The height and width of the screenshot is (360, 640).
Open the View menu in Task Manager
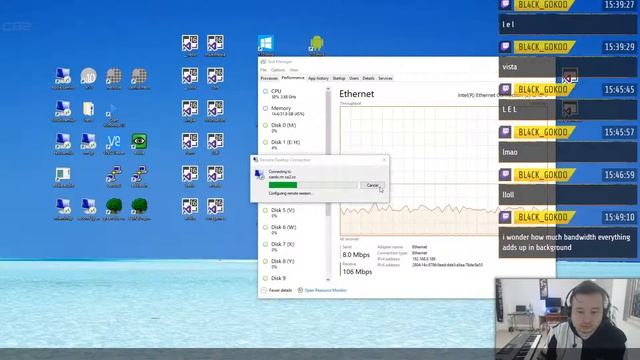click(x=293, y=70)
